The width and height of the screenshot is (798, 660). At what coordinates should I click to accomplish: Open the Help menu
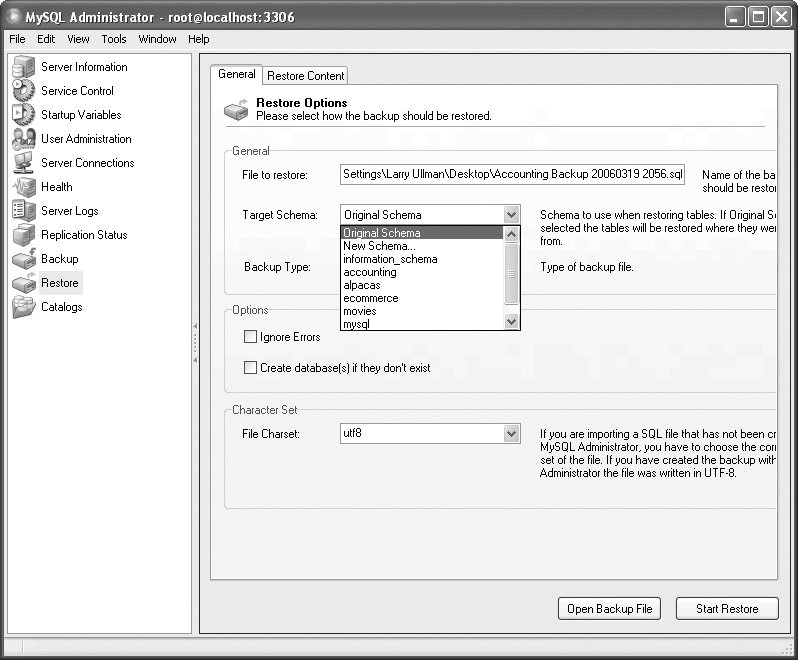click(x=198, y=39)
